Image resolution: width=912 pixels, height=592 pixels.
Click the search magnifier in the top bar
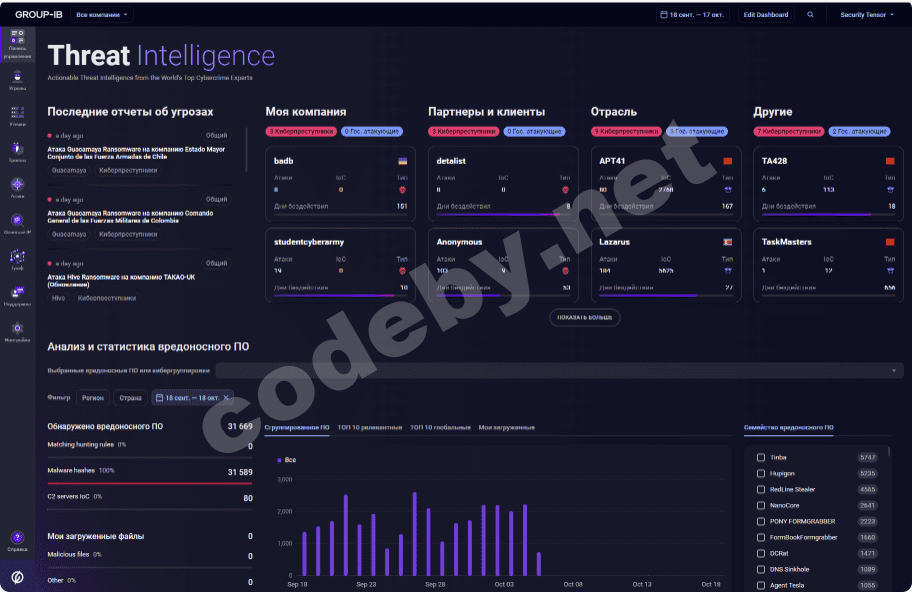point(810,15)
